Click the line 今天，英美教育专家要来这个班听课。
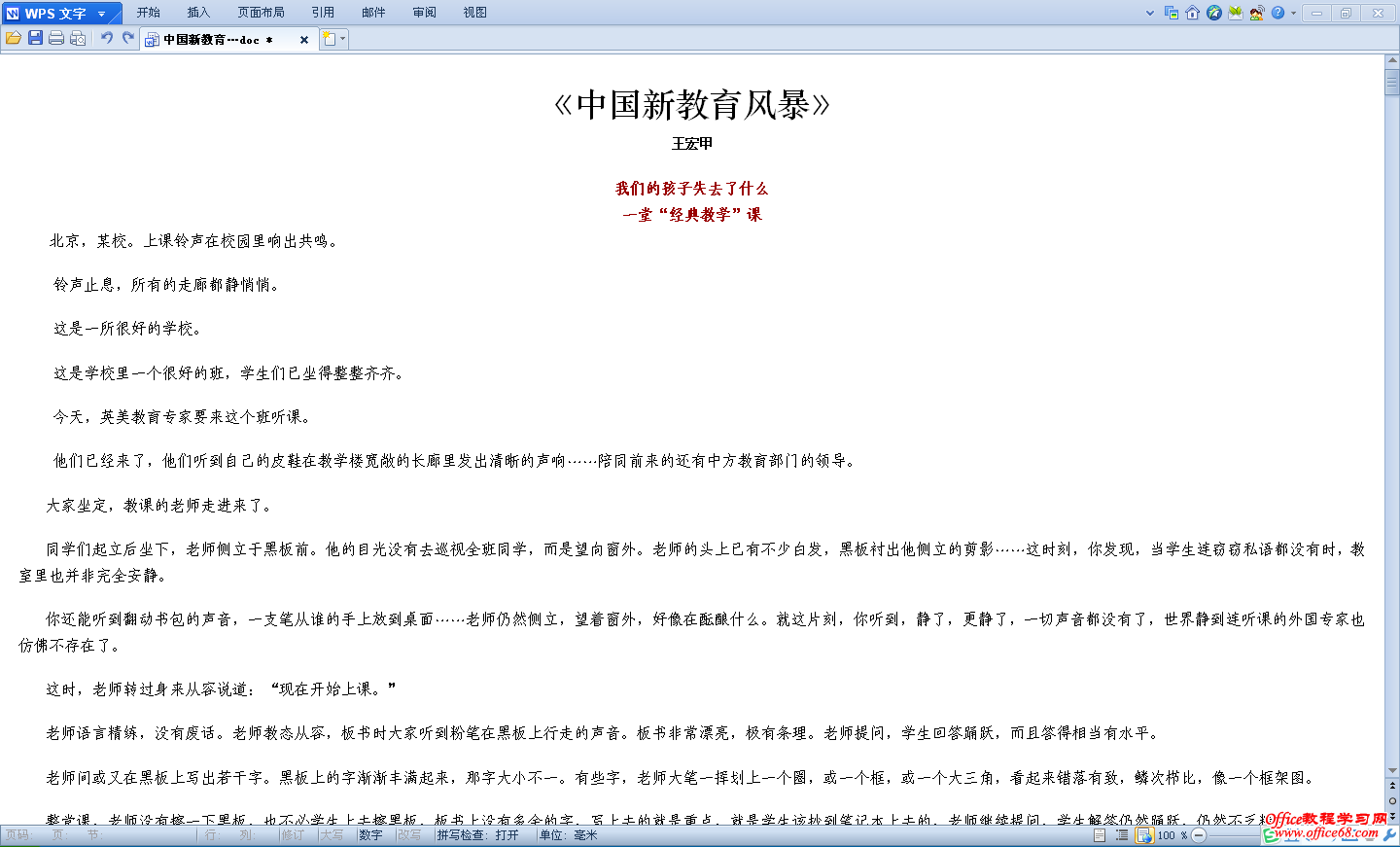The image size is (1400, 847). [x=182, y=417]
